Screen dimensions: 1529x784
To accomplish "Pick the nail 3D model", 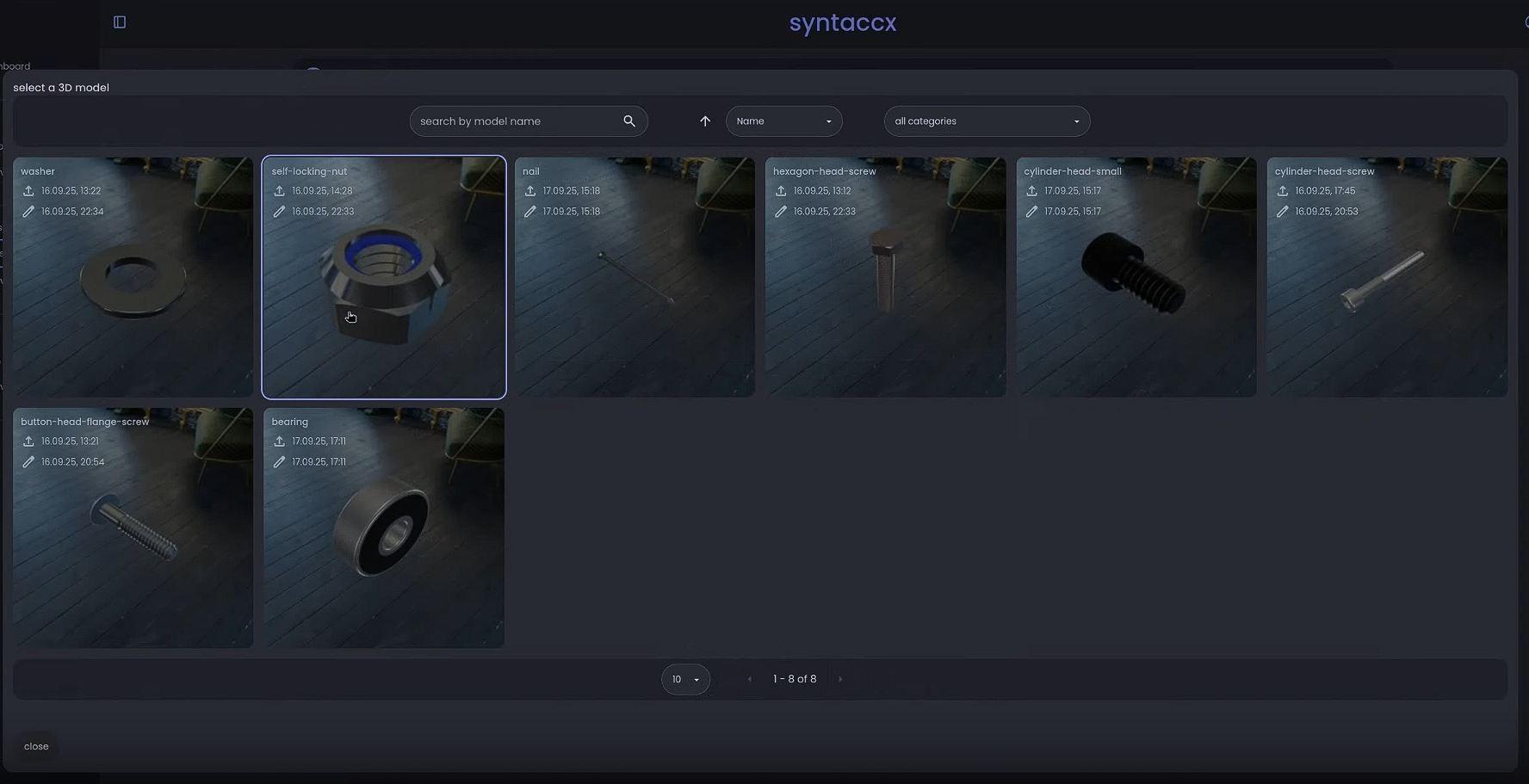I will tap(635, 277).
